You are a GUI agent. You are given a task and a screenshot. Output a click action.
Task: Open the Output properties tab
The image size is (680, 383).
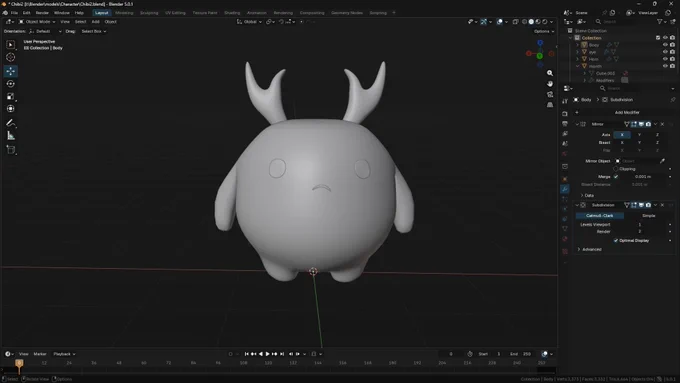565,124
